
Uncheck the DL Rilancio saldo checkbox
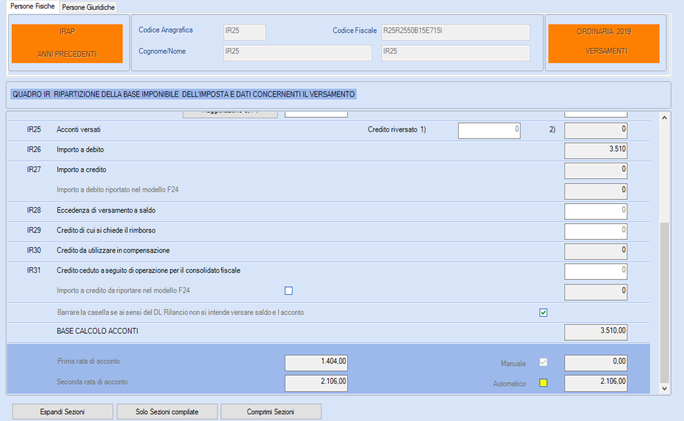543,313
